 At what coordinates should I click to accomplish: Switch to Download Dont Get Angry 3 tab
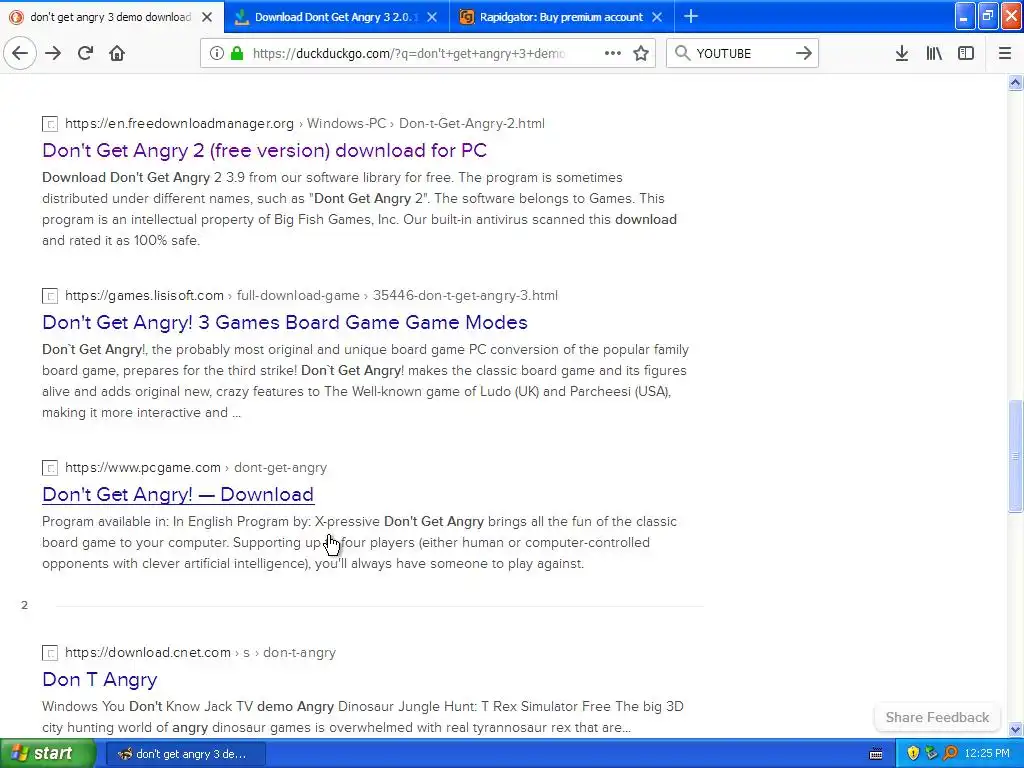point(337,17)
